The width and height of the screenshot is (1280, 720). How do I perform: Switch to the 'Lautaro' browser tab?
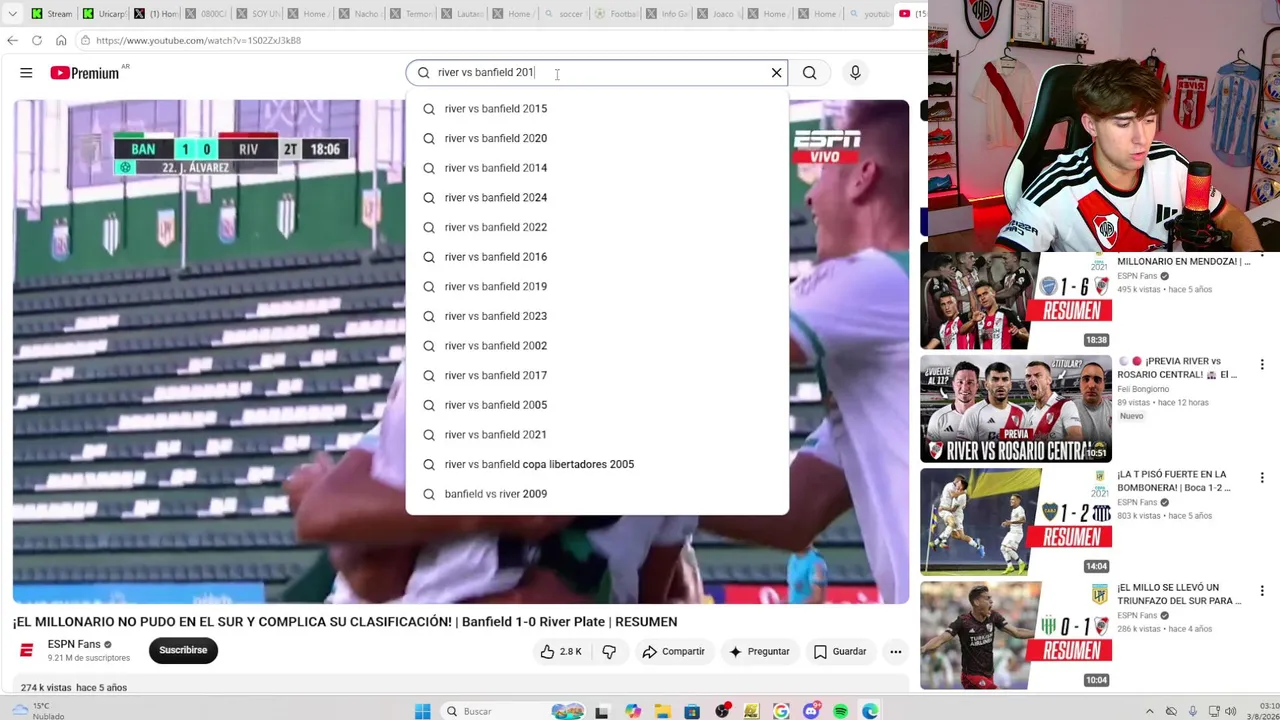pos(462,14)
